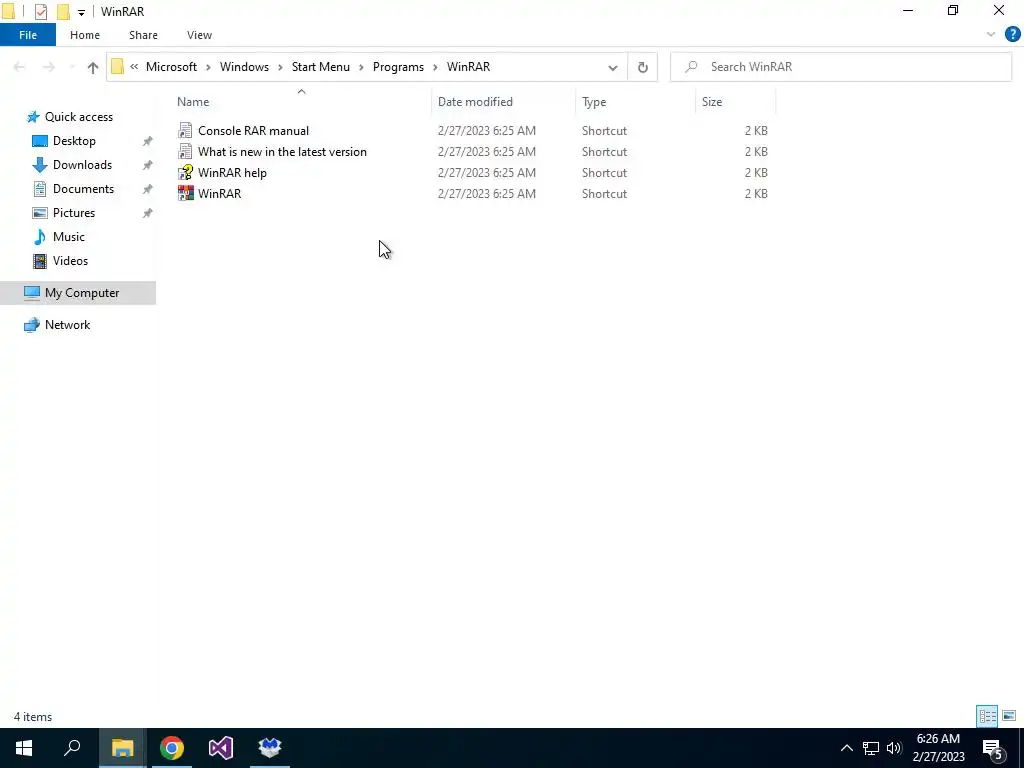Click New folder icon in quick access toolbar

click(x=63, y=11)
